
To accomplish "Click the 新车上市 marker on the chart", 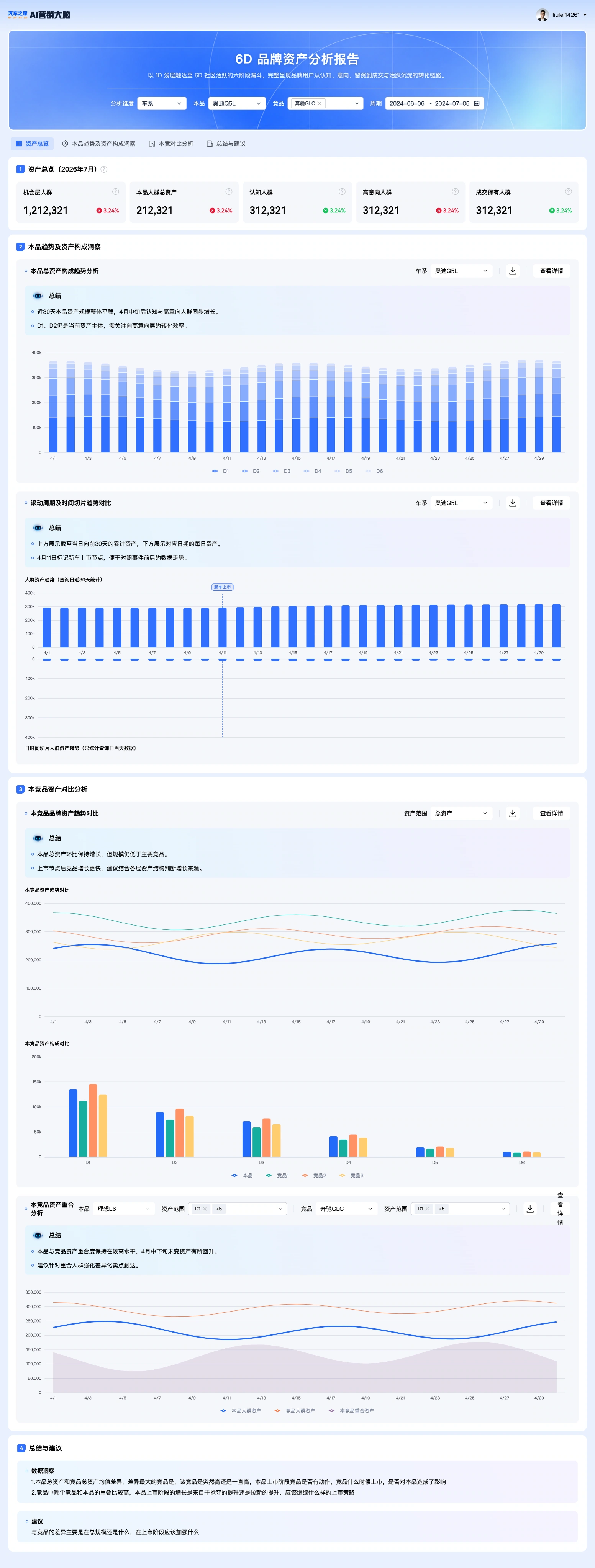I will click(x=222, y=587).
